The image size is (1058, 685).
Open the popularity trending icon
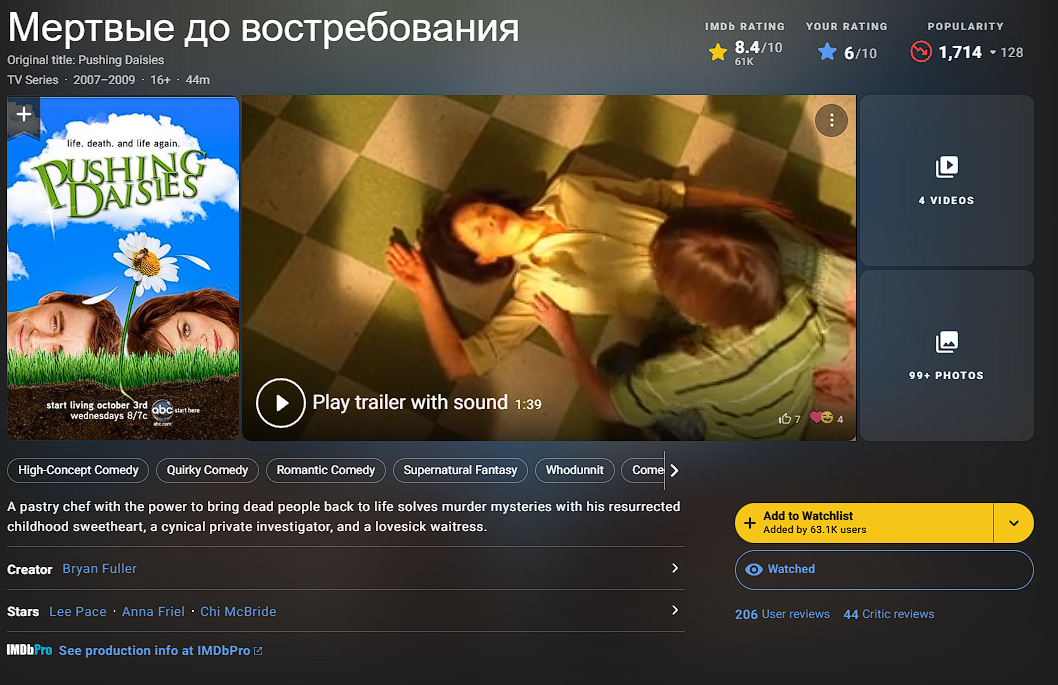(x=921, y=51)
